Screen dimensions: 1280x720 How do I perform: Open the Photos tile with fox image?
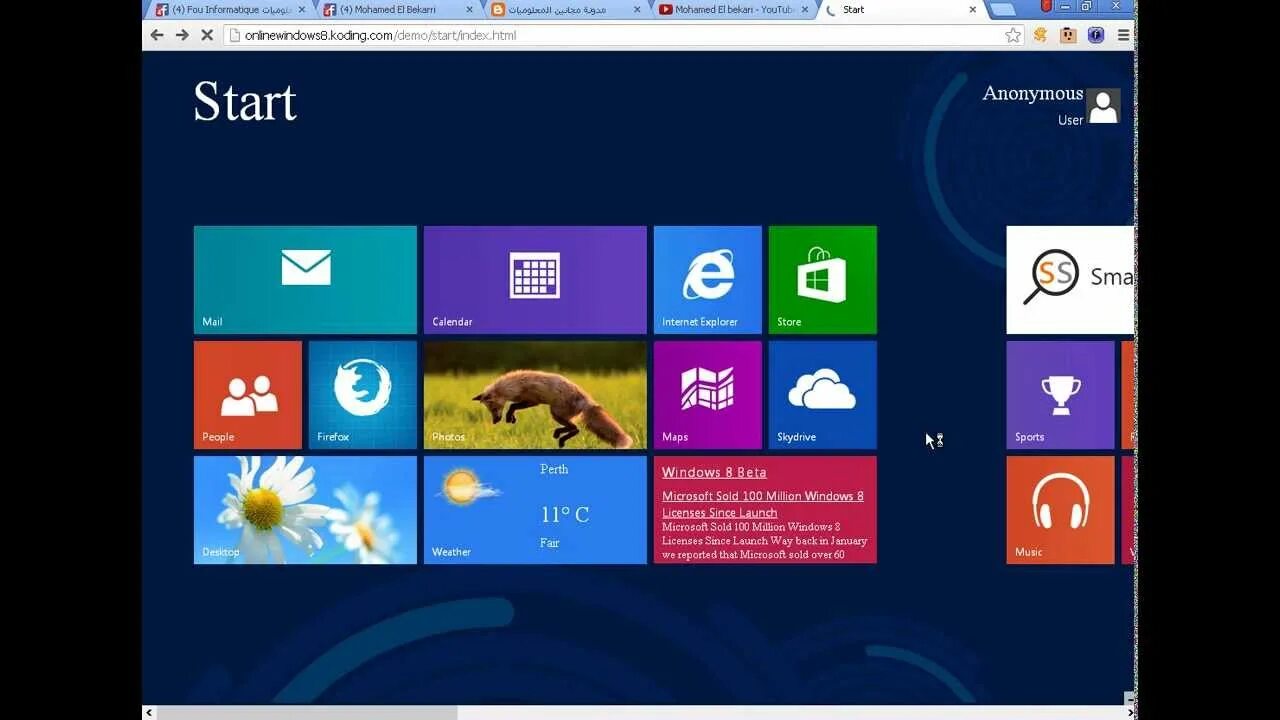(x=535, y=395)
